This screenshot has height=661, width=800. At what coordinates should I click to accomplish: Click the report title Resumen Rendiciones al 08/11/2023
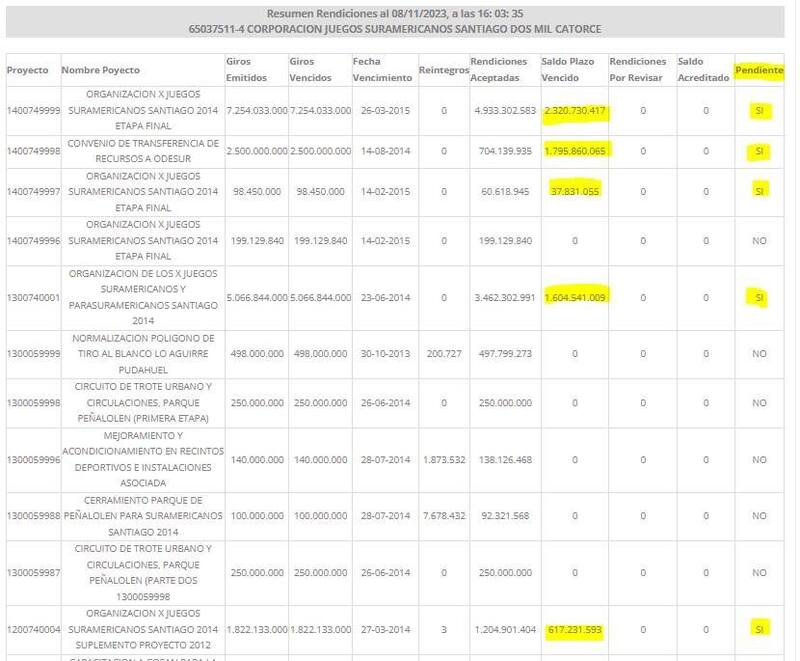395,14
